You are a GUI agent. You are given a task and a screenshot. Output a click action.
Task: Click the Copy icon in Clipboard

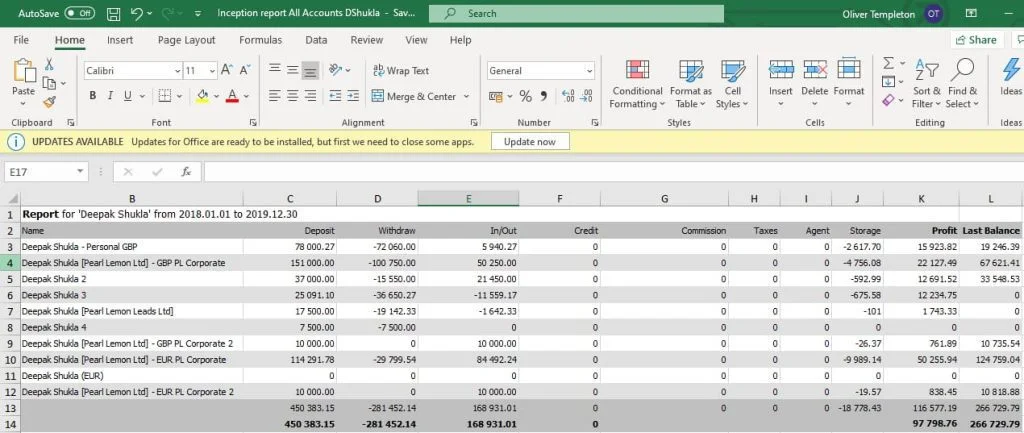click(x=49, y=83)
